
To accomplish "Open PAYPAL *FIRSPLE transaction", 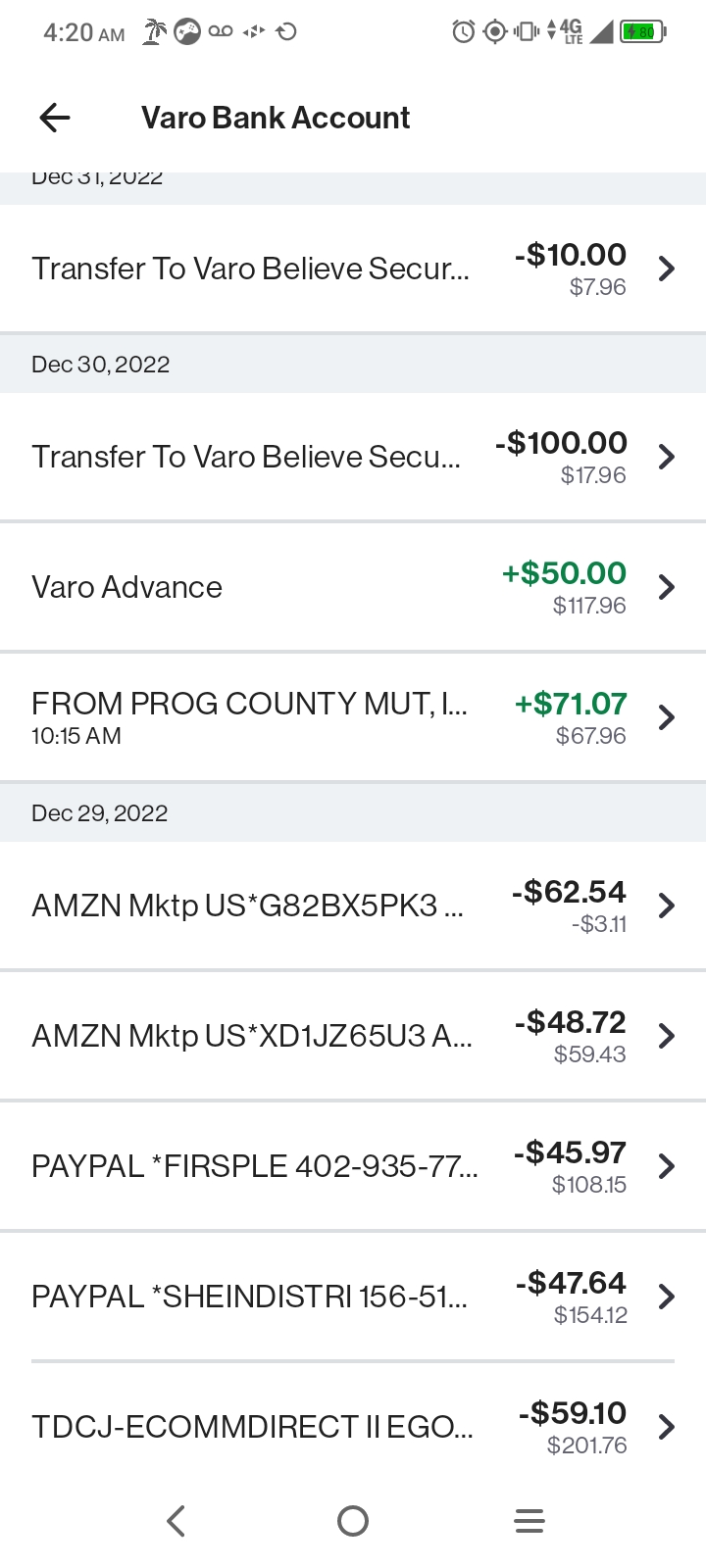I will [x=255, y=1166].
